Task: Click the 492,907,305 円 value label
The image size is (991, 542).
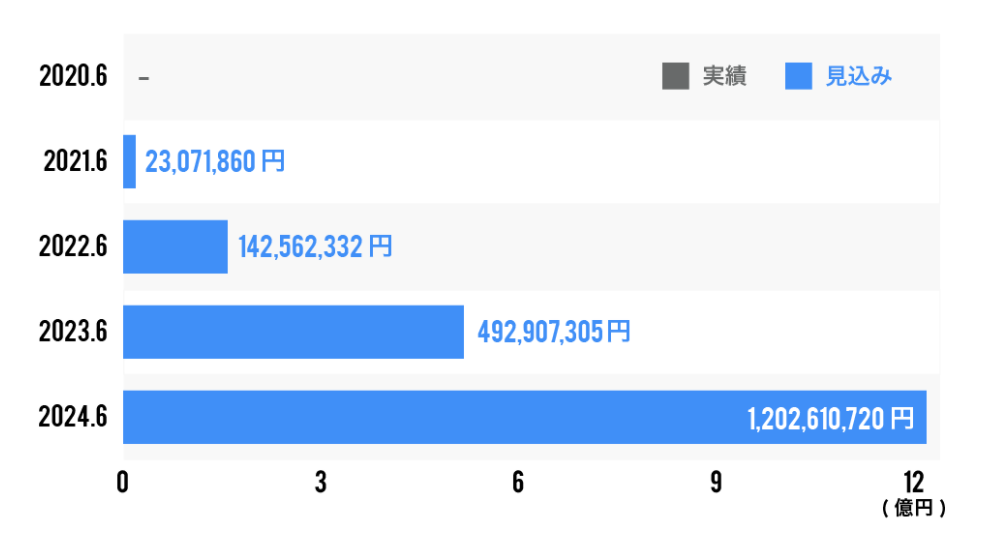Action: (x=554, y=332)
